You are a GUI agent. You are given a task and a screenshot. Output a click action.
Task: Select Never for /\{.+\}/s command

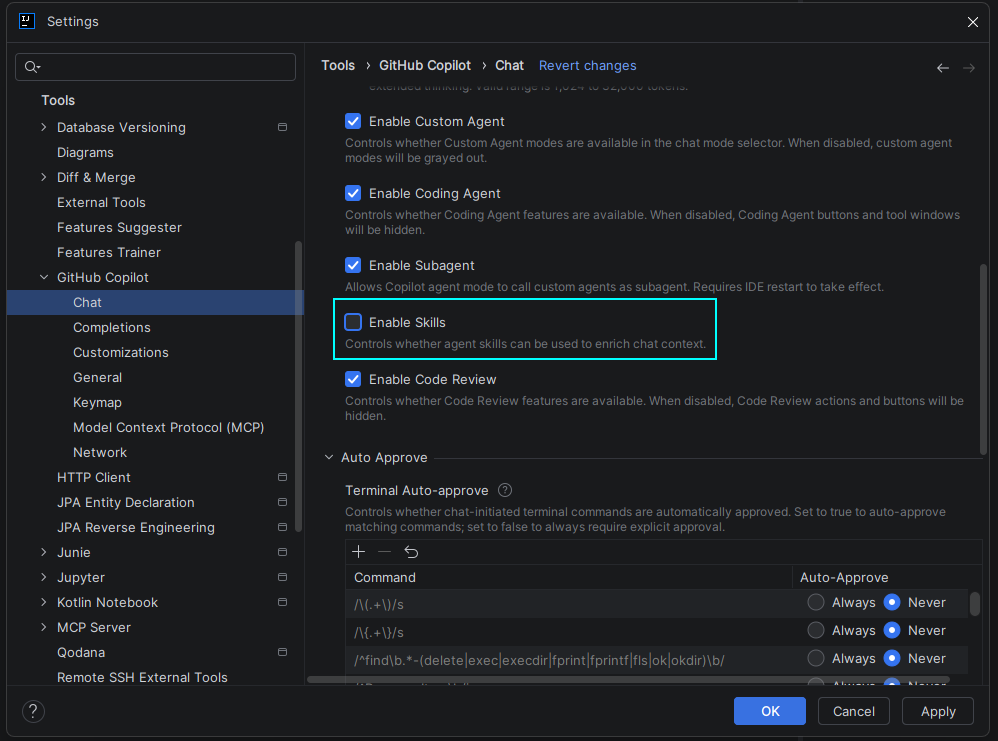pos(892,630)
